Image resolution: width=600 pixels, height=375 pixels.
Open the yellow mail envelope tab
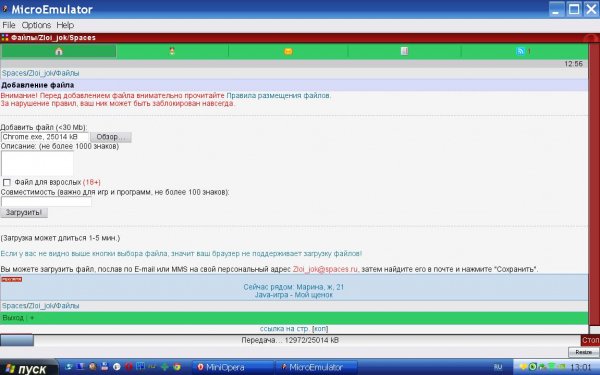click(288, 51)
